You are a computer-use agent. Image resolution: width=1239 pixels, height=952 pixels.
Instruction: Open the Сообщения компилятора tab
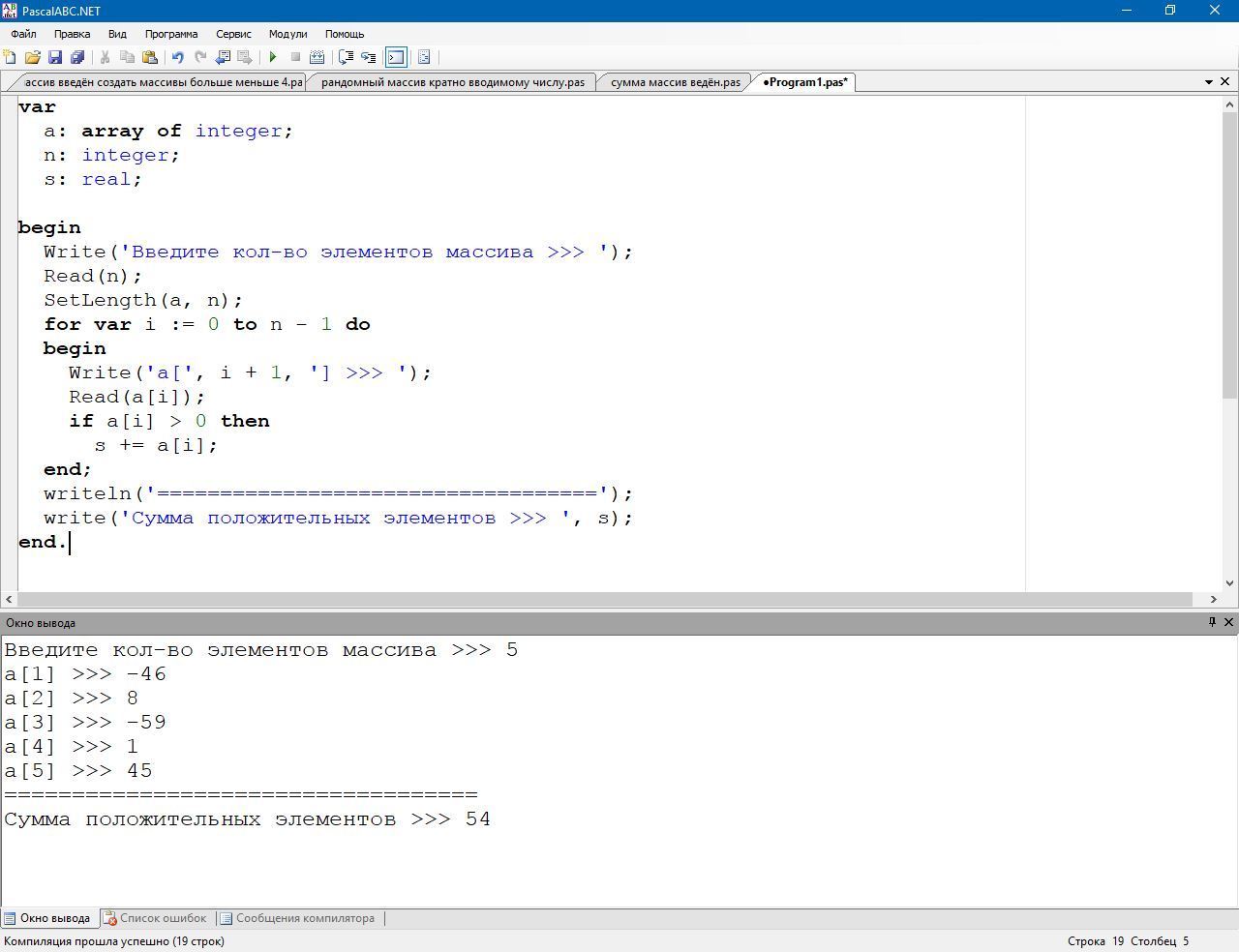(x=297, y=918)
